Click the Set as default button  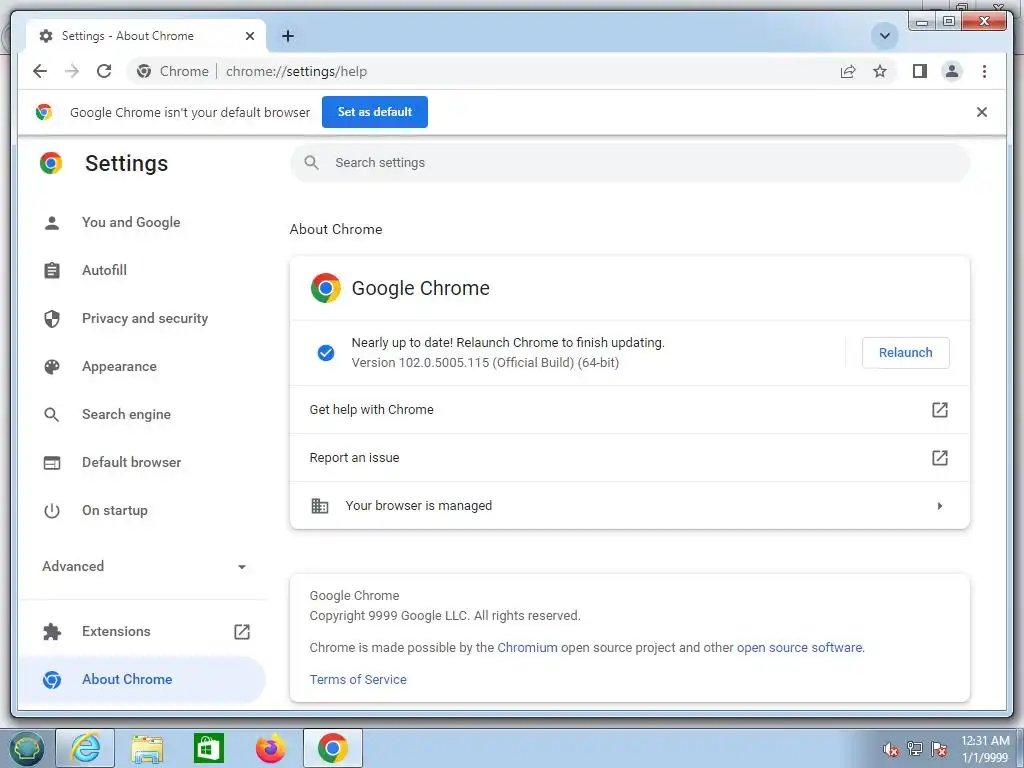point(374,112)
